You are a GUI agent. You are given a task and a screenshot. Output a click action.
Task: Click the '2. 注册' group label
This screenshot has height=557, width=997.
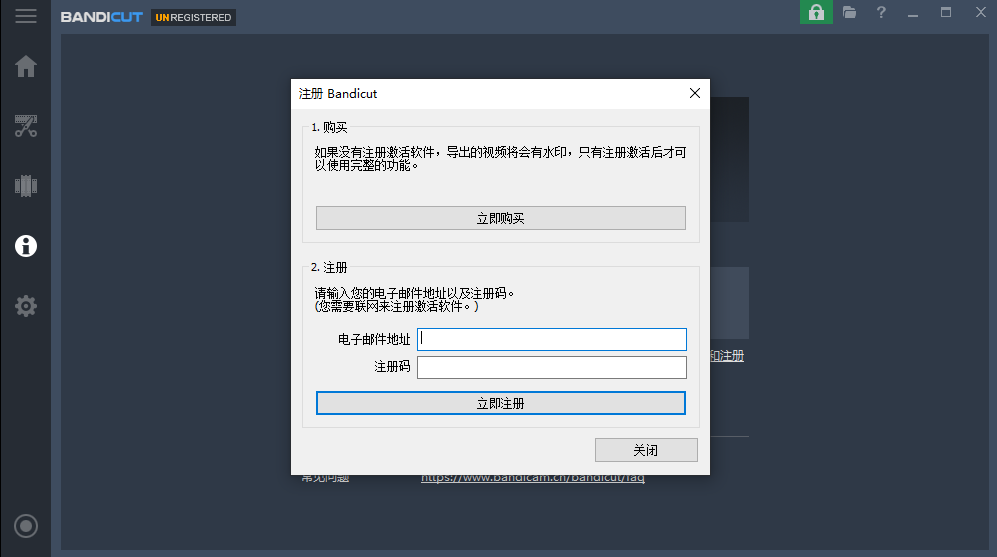329,267
